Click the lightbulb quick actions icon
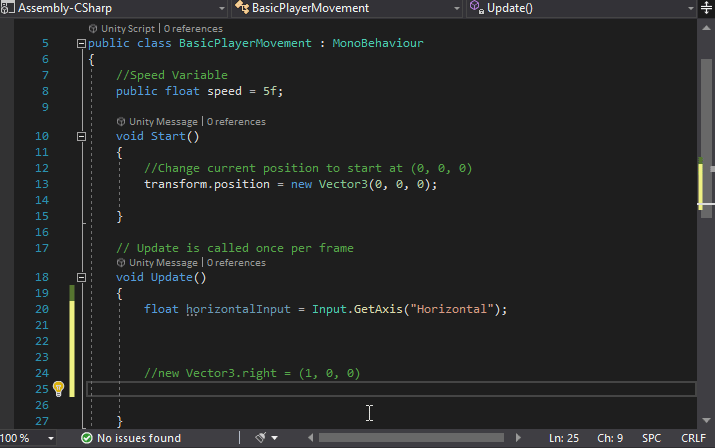The height and width of the screenshot is (448, 715). tap(58, 389)
